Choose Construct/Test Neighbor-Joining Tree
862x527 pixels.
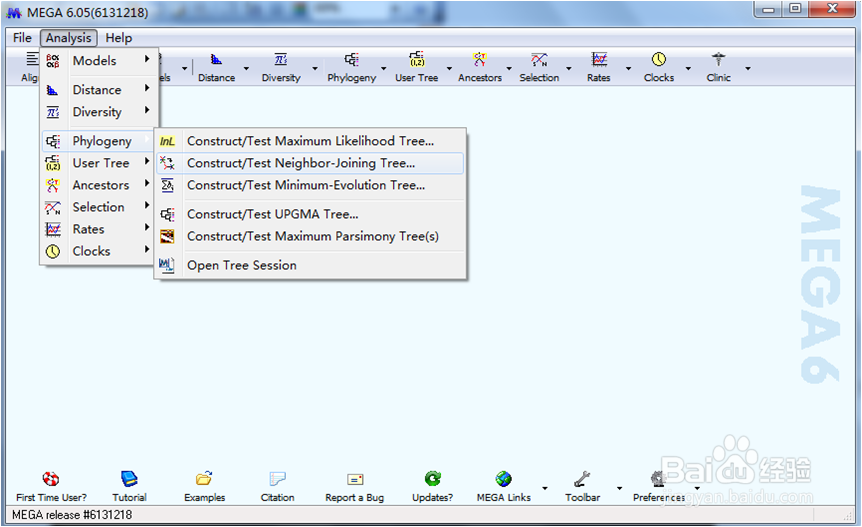point(310,163)
